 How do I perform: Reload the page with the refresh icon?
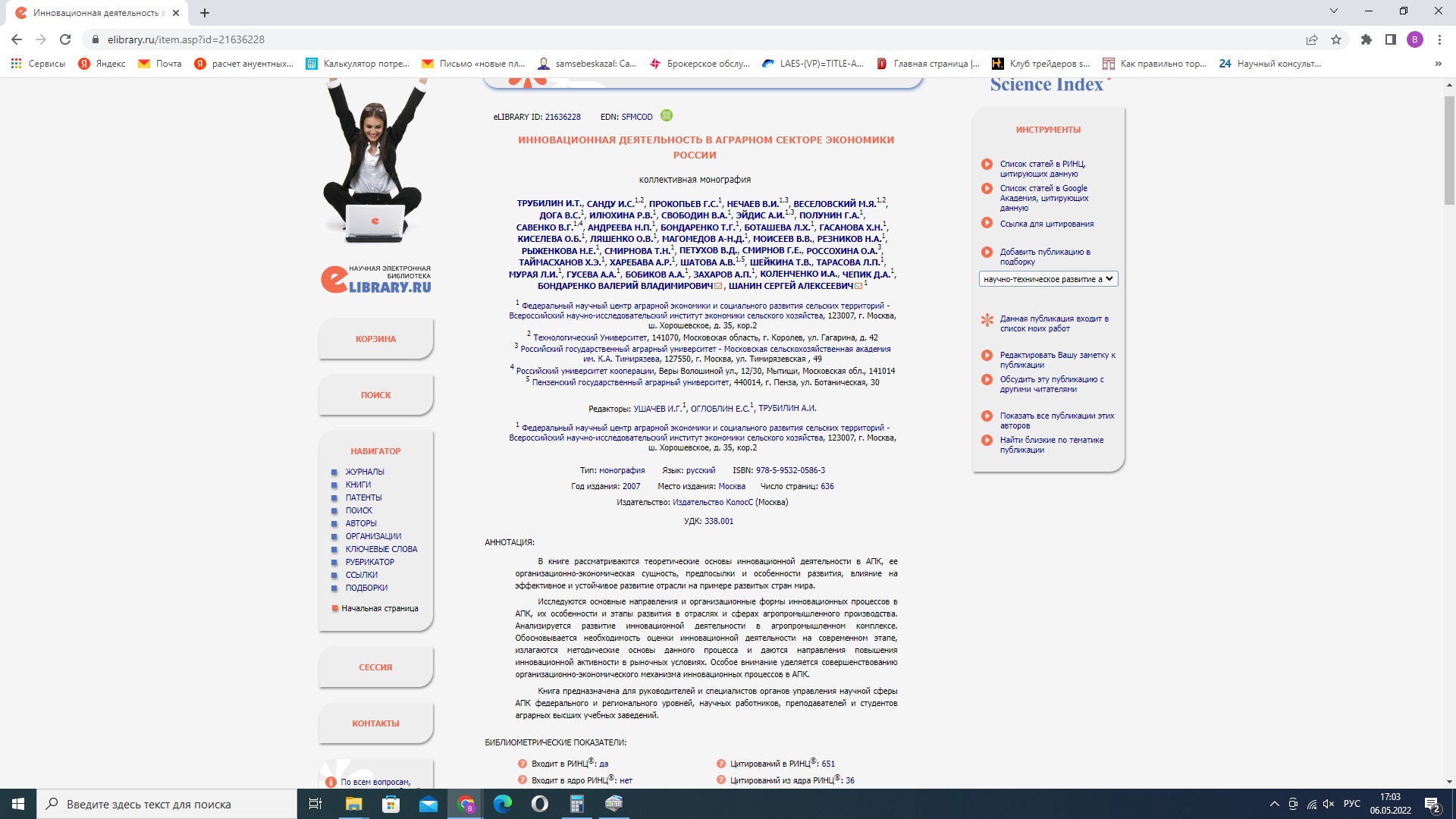65,39
